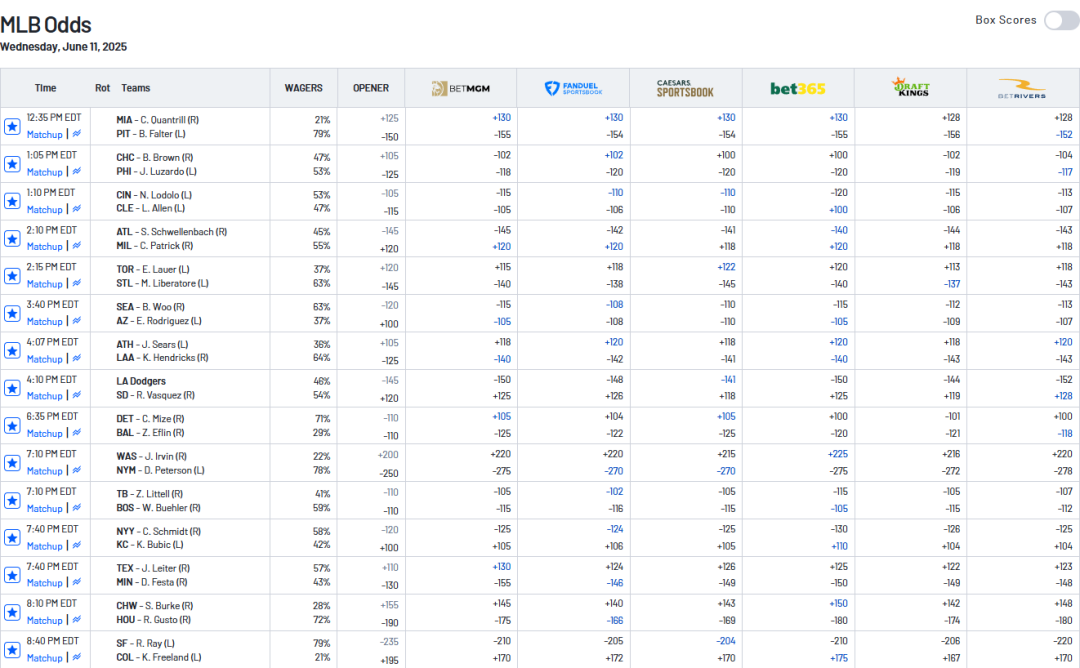Star the CHC vs PHI matchup
The image size is (1080, 668).
[x=12, y=164]
